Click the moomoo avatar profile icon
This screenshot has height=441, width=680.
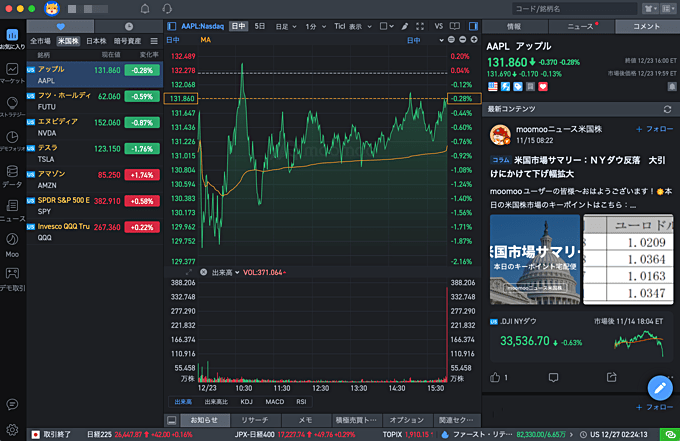[52, 9]
